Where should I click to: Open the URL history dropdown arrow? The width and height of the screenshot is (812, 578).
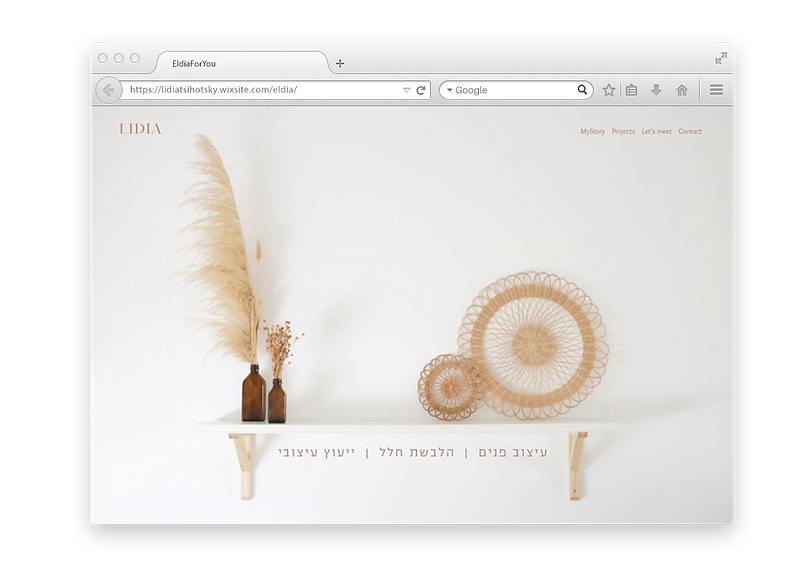(407, 90)
